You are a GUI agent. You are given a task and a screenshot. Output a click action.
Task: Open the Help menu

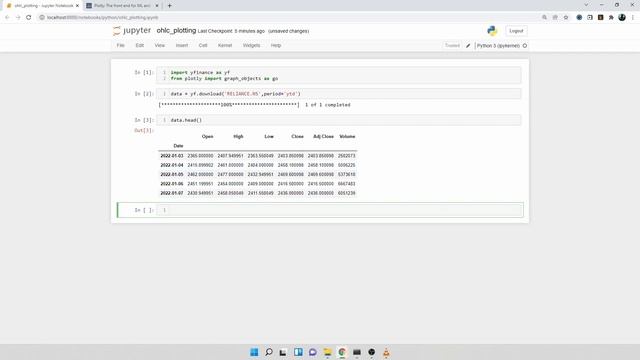276,45
